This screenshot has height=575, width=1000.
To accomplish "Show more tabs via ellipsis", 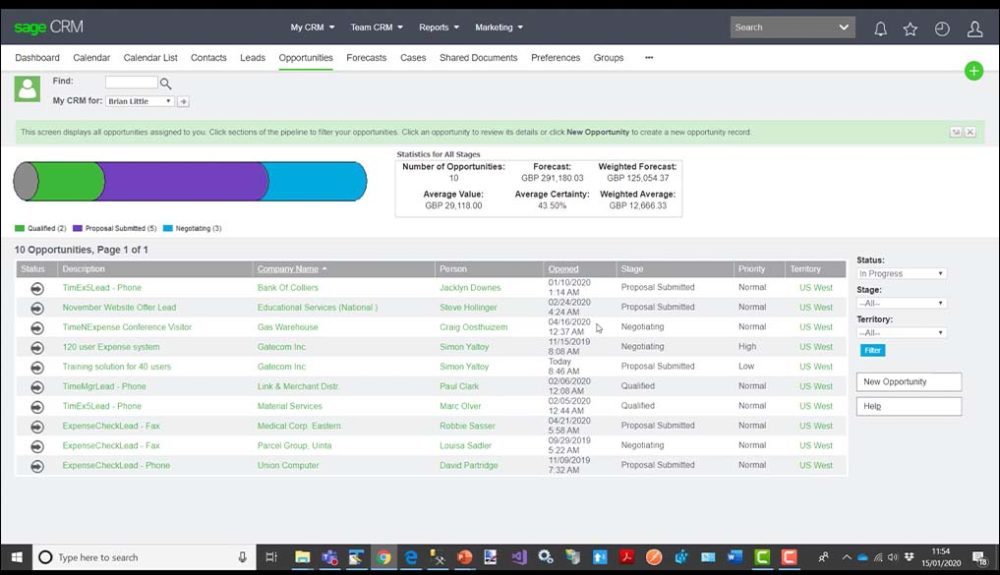I will [x=649, y=57].
